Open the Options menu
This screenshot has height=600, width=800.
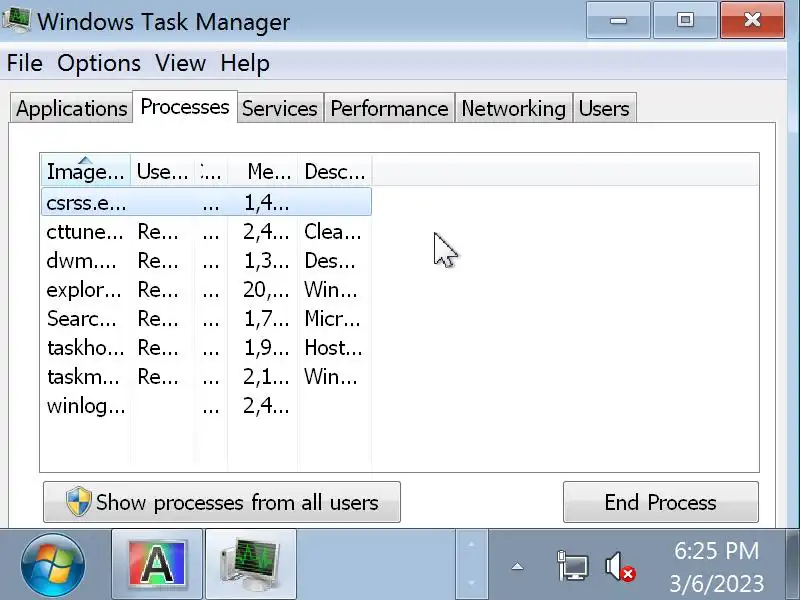click(99, 63)
